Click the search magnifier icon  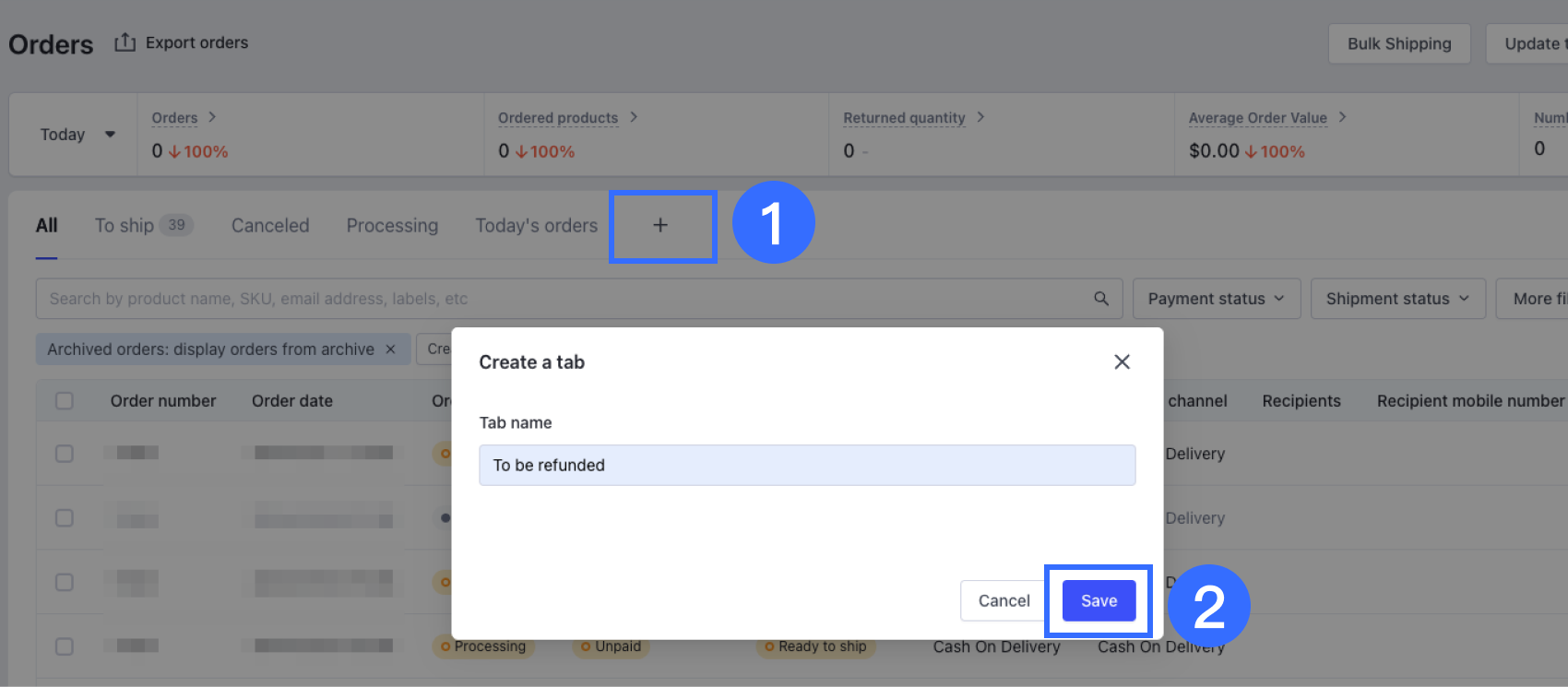coord(1101,299)
